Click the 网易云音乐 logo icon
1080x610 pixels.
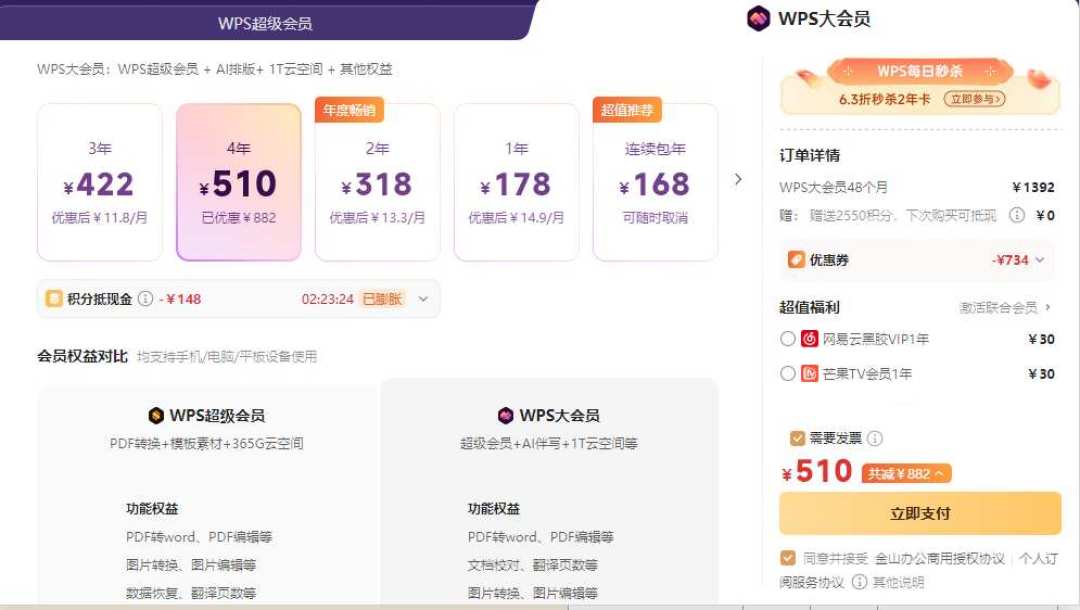point(809,339)
